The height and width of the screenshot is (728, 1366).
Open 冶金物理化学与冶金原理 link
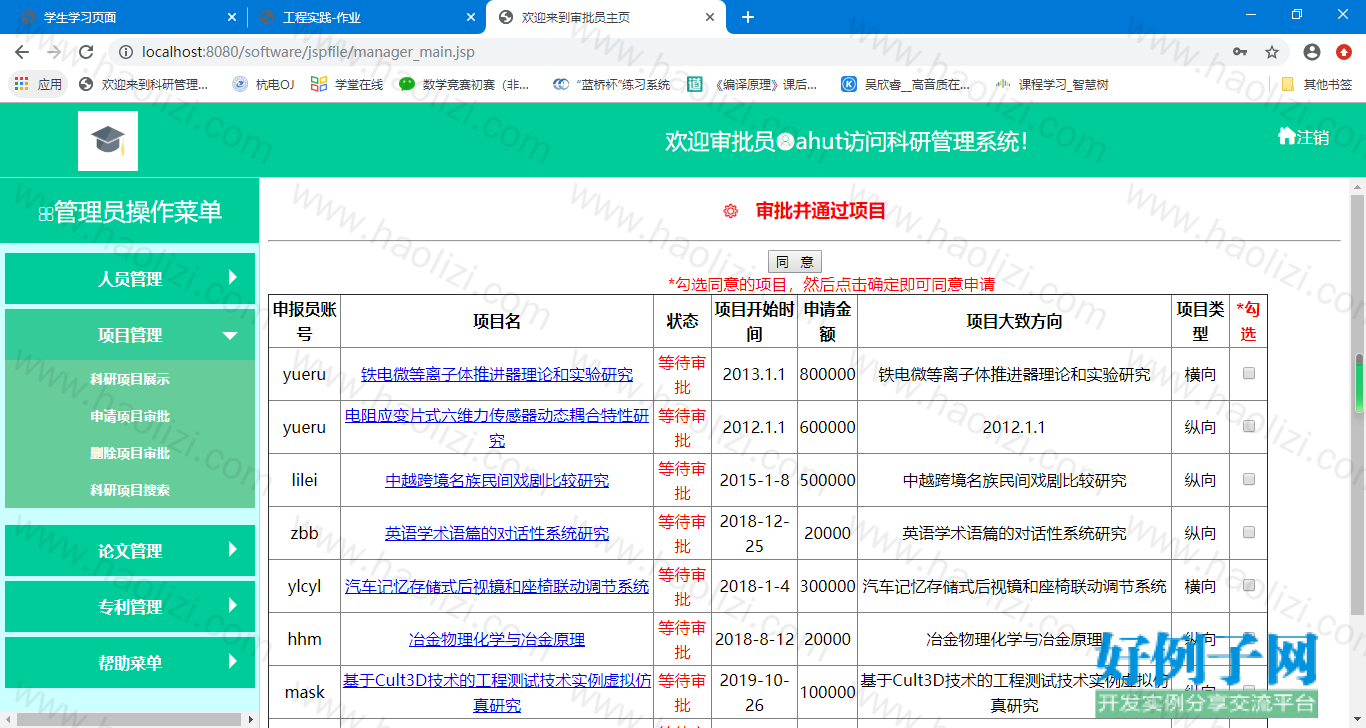tap(497, 640)
